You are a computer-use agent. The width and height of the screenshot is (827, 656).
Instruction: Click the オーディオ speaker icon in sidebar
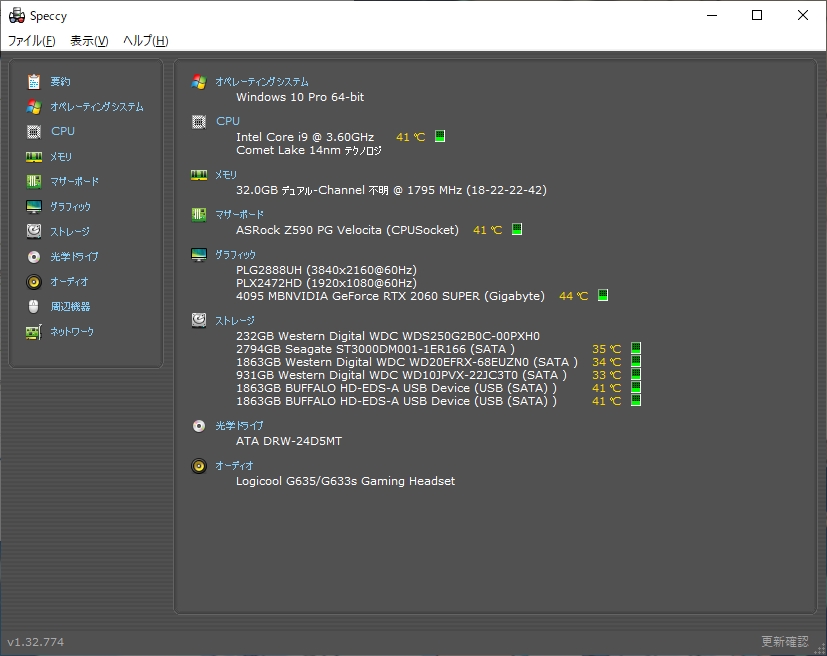(x=34, y=281)
